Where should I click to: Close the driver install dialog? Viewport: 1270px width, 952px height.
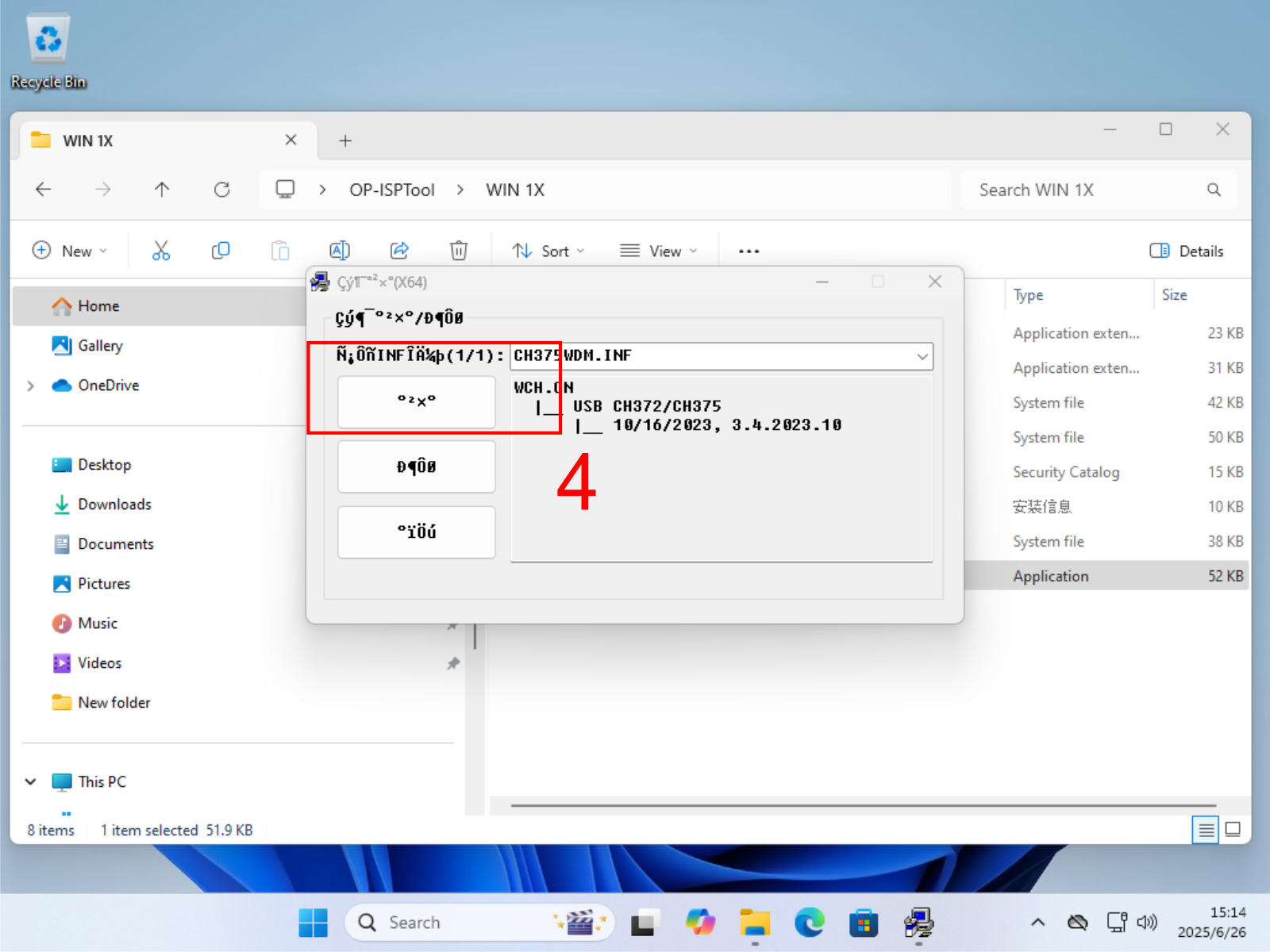pyautogui.click(x=935, y=282)
